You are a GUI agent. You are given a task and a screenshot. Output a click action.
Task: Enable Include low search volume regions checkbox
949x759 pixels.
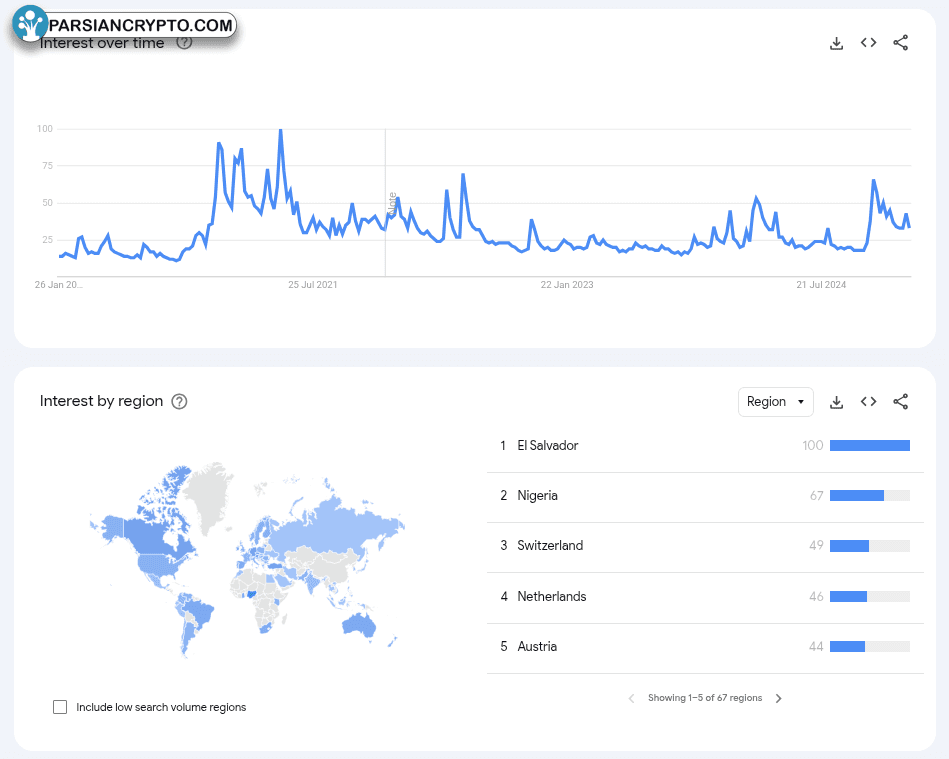coord(60,707)
